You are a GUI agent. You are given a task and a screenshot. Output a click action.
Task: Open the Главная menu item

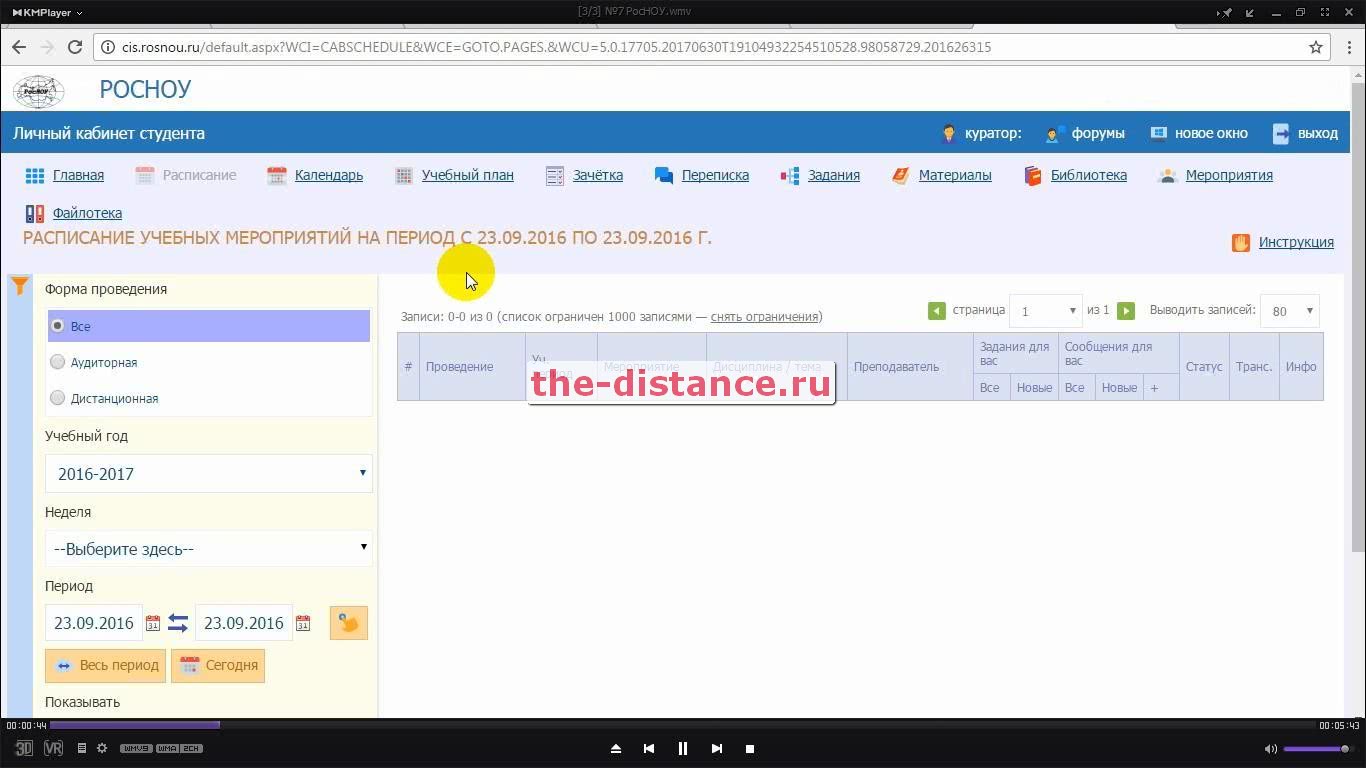78,175
